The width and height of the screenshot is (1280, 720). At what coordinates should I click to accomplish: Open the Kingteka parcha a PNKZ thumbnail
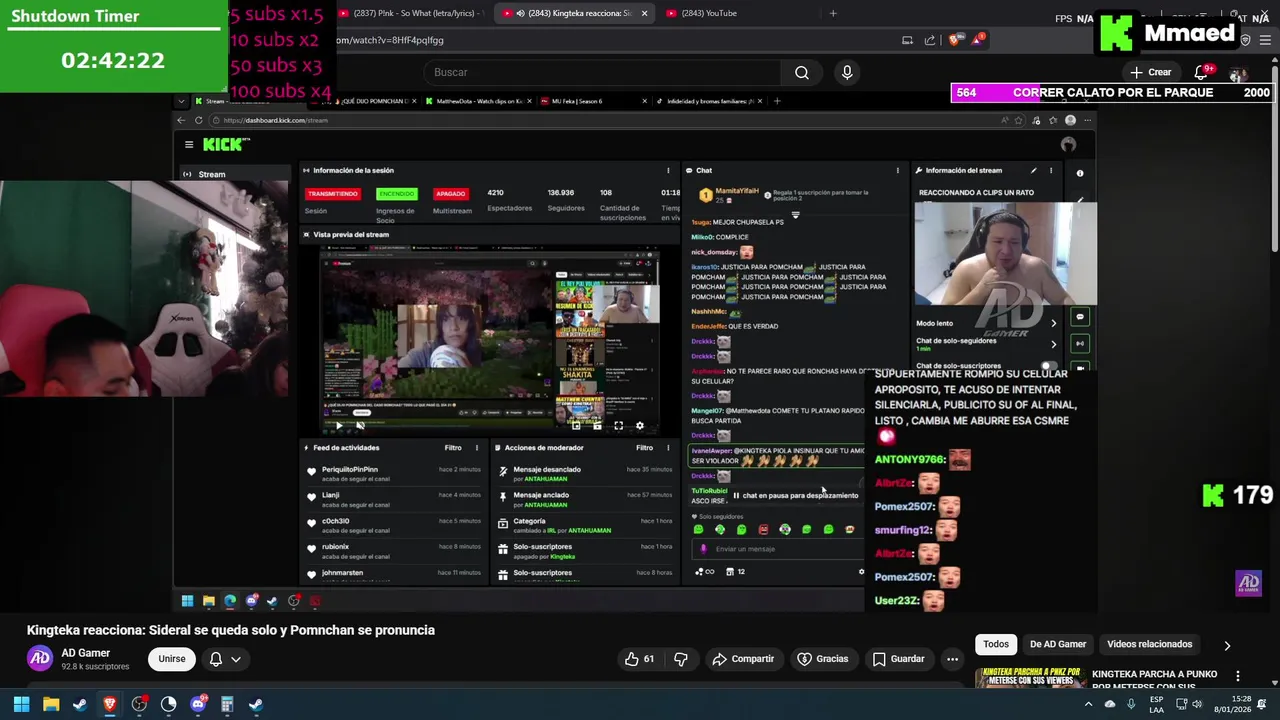pos(1031,677)
